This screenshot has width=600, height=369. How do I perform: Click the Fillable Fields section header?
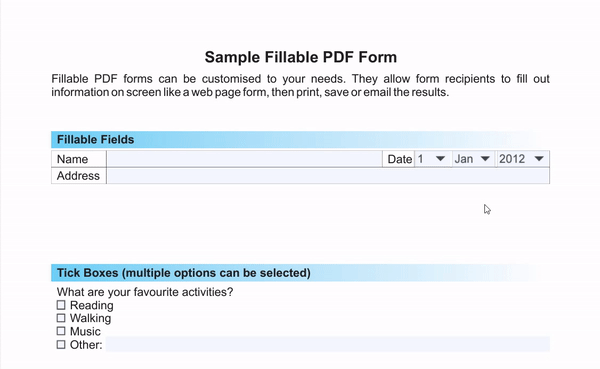click(x=300, y=140)
